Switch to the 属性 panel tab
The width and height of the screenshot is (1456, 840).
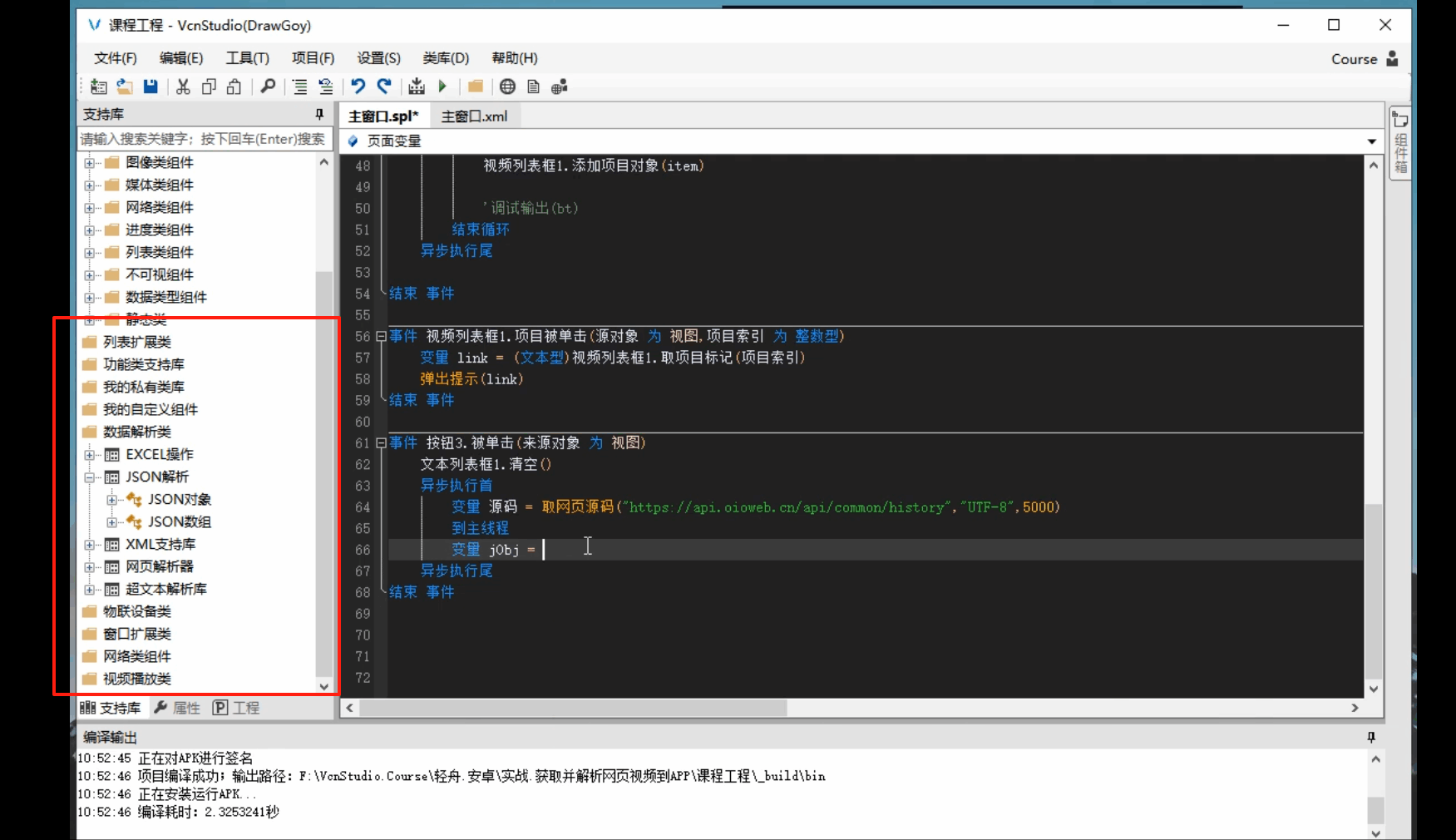point(177,708)
